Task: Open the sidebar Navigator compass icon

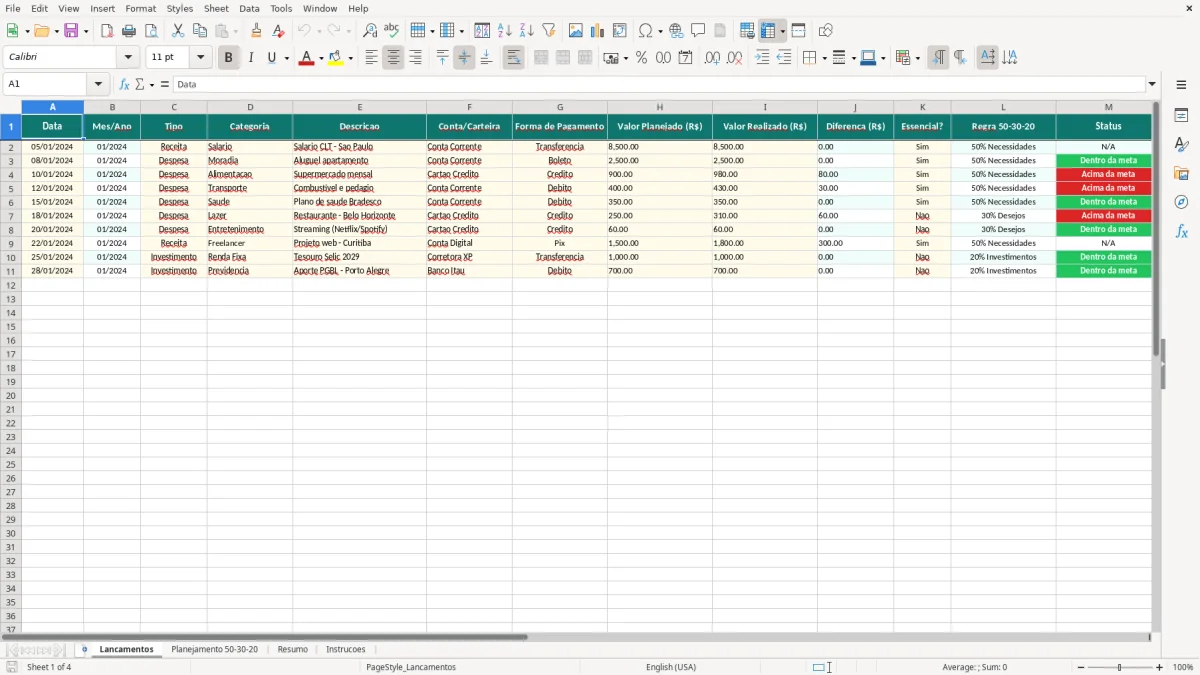Action: tap(1181, 202)
